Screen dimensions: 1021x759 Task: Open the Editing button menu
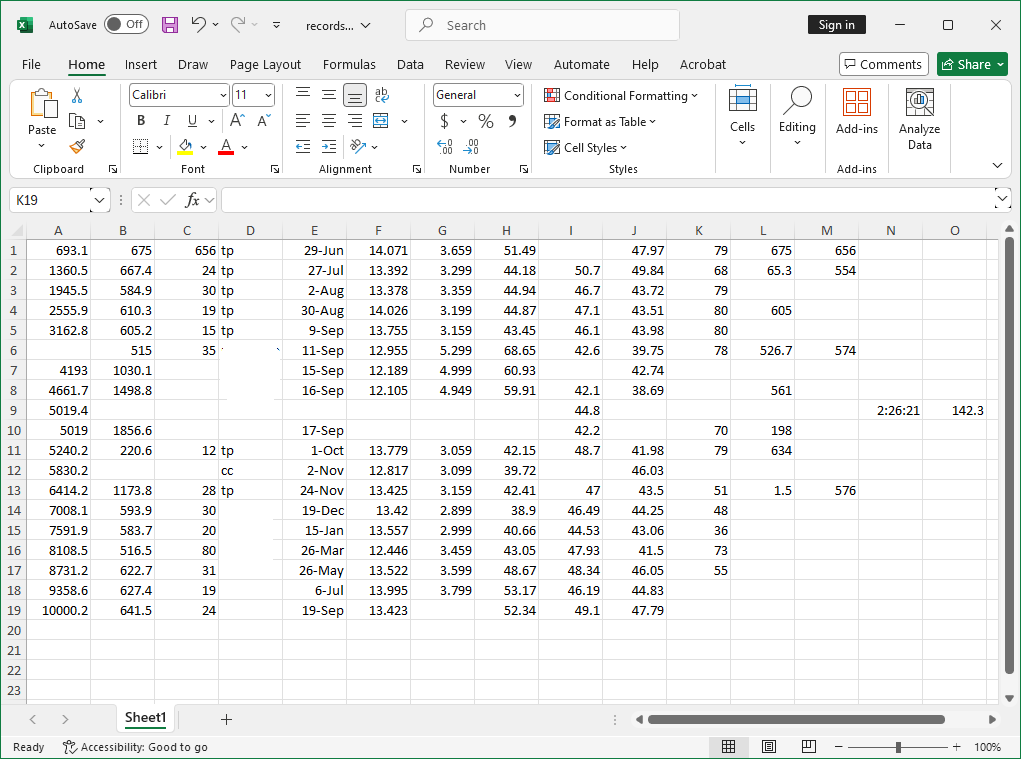click(797, 116)
